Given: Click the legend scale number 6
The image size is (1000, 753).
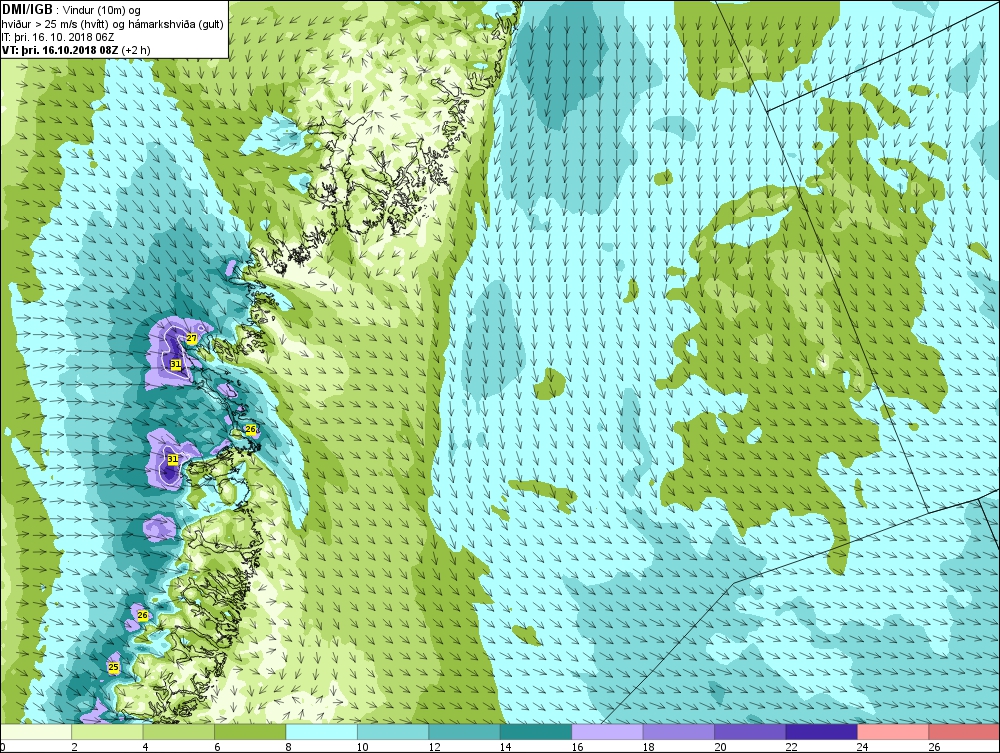Looking at the screenshot, I should (x=217, y=747).
